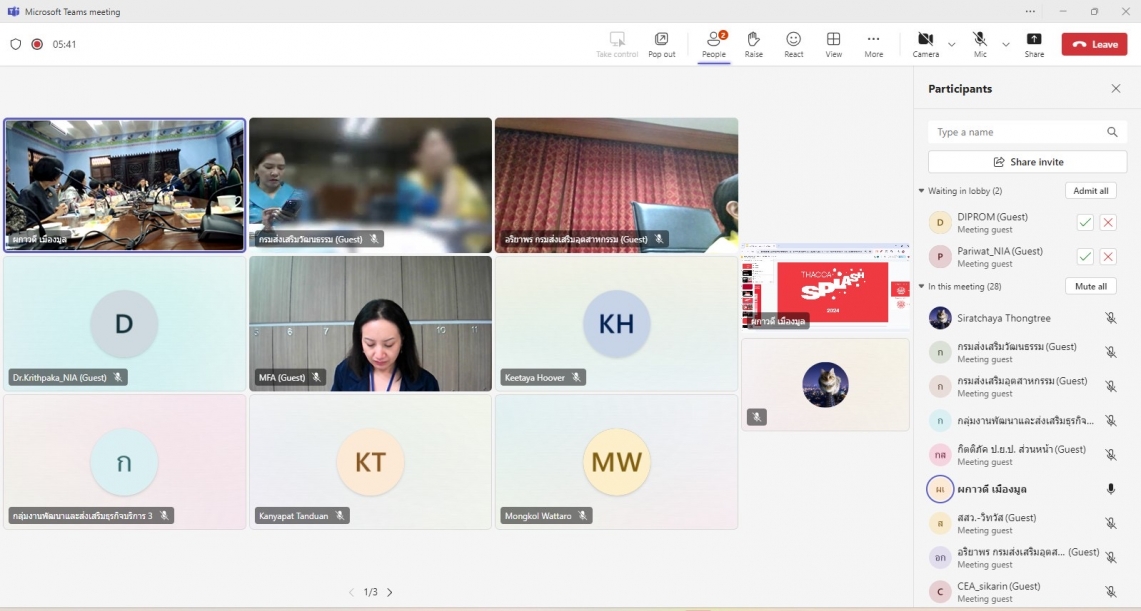The height and width of the screenshot is (611, 1141).
Task: Open the React emoji menu
Action: (793, 44)
